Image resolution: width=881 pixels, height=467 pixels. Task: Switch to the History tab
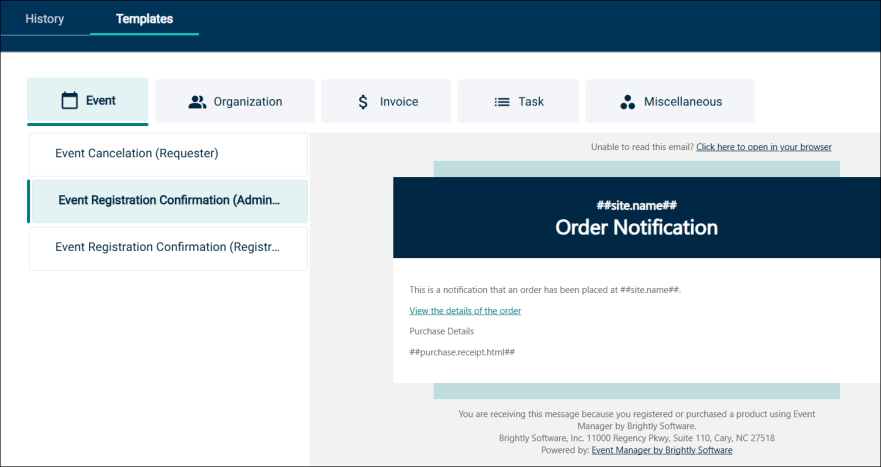tap(45, 19)
